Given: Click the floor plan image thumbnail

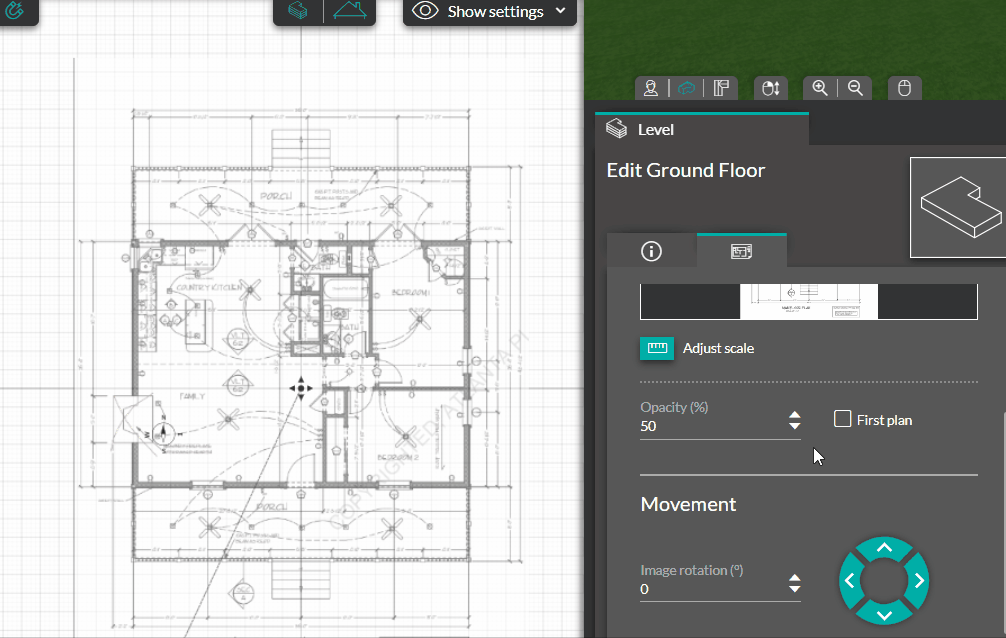Looking at the screenshot, I should pyautogui.click(x=809, y=301).
